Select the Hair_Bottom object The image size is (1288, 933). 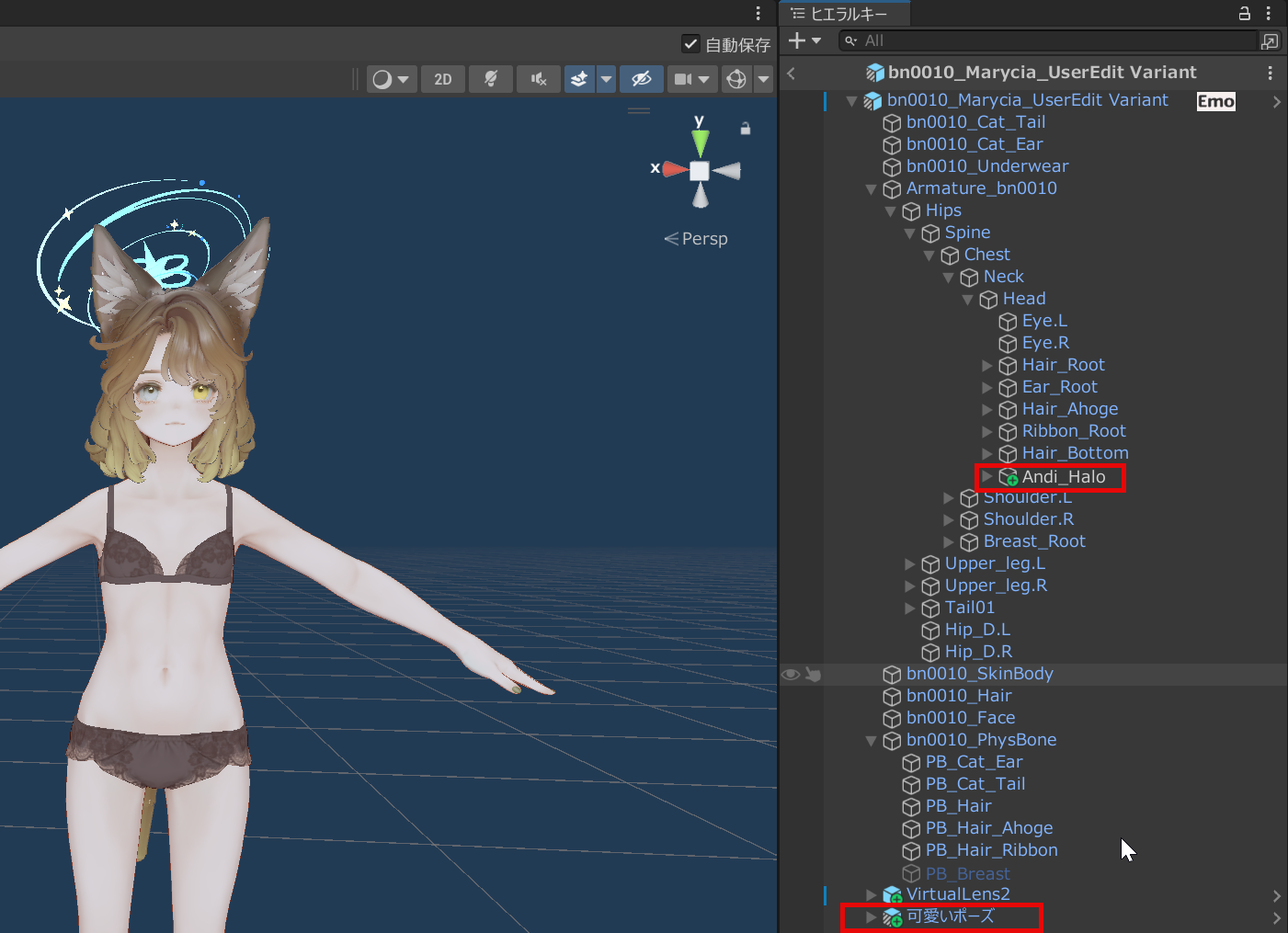pyautogui.click(x=1075, y=453)
